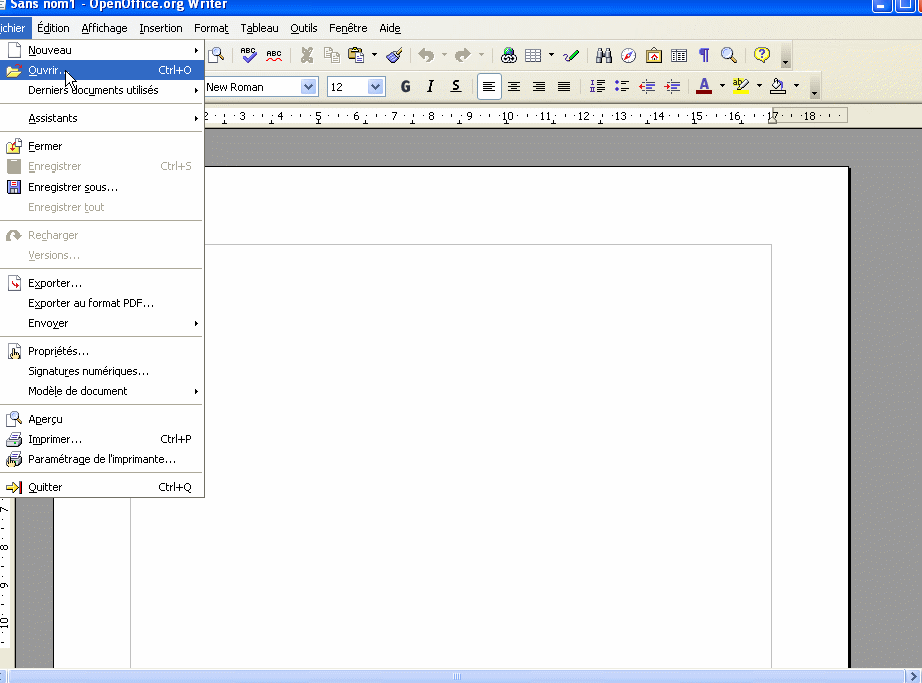The width and height of the screenshot is (922, 683).
Task: Decrease the paragraph indent
Action: click(647, 87)
